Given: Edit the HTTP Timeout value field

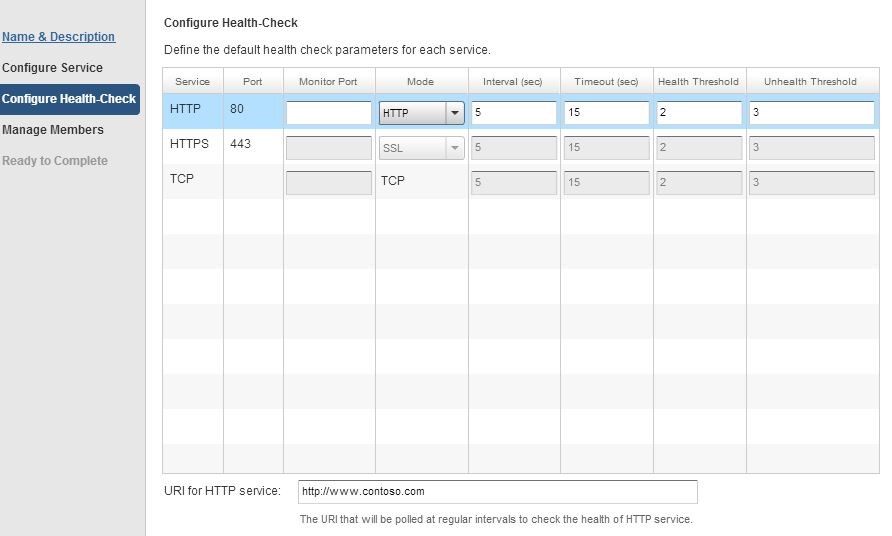Looking at the screenshot, I should (x=606, y=113).
